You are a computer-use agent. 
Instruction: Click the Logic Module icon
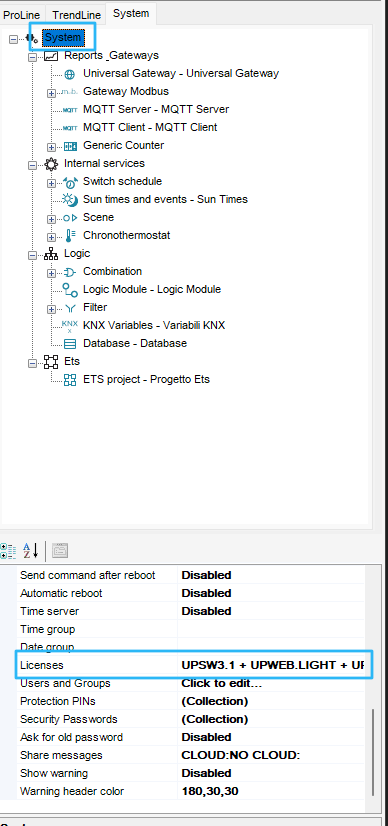pyautogui.click(x=69, y=289)
